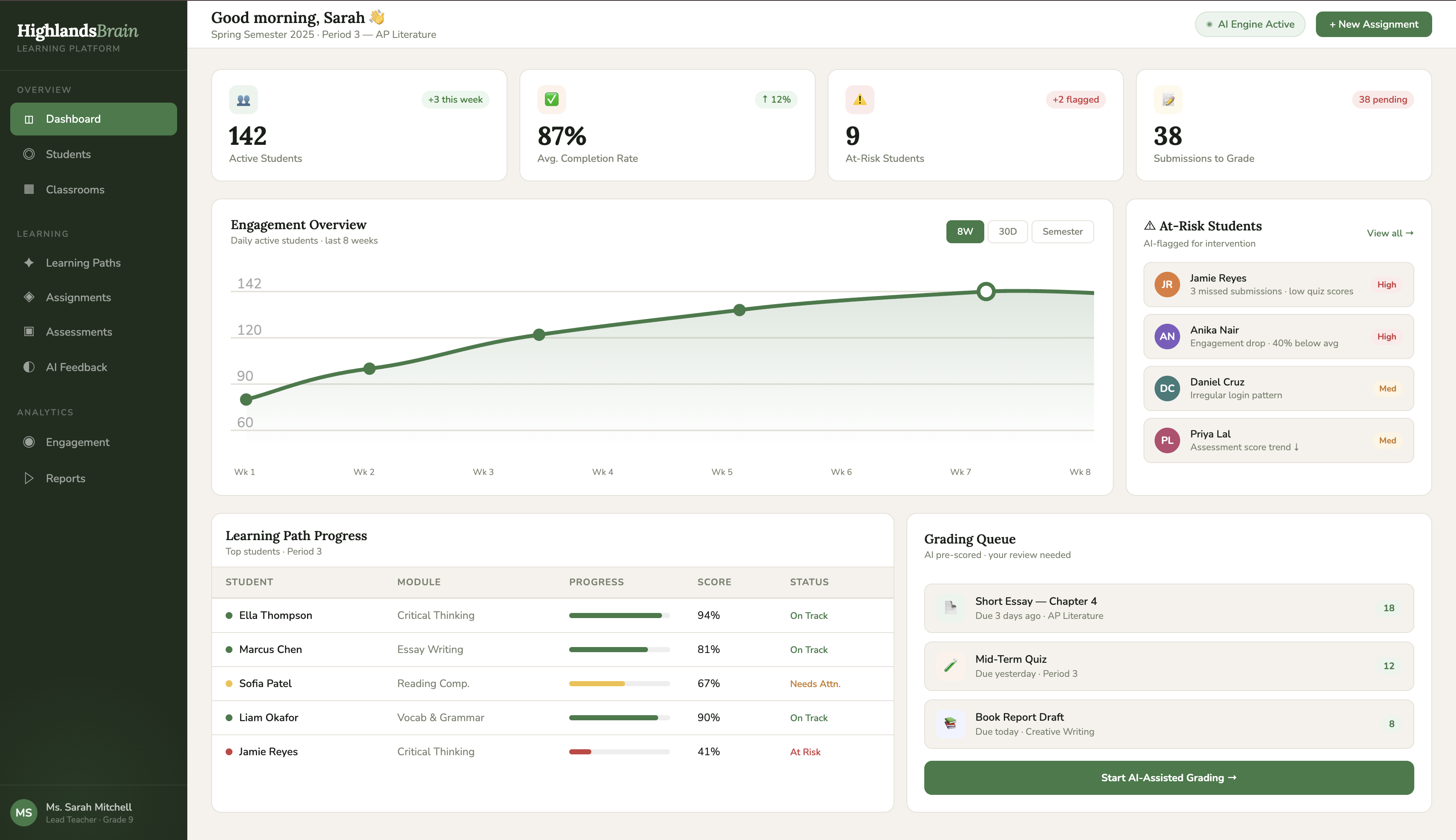
Task: Click the + New Assignment button
Action: [x=1373, y=24]
